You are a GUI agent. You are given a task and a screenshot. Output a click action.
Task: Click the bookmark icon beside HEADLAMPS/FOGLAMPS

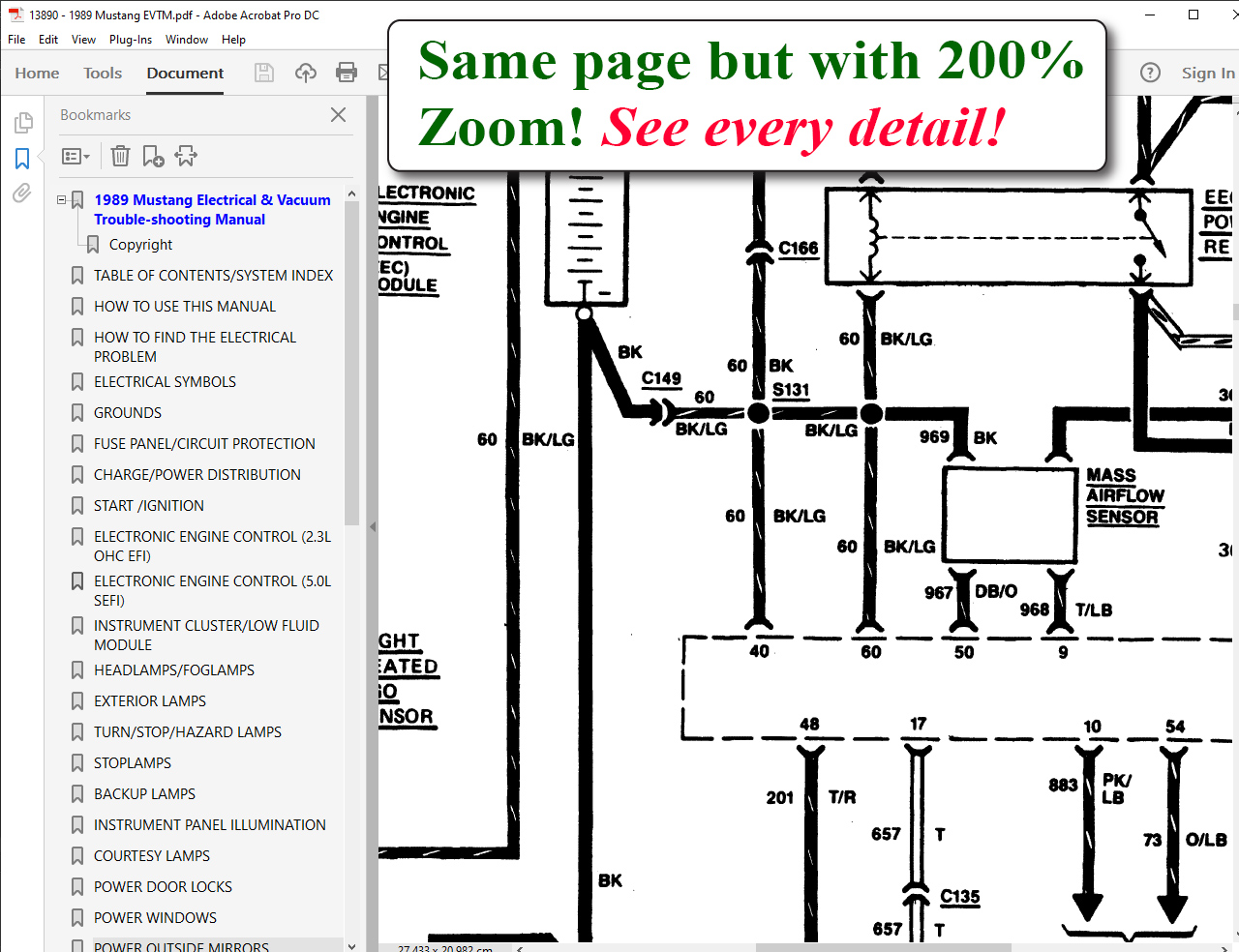[77, 670]
